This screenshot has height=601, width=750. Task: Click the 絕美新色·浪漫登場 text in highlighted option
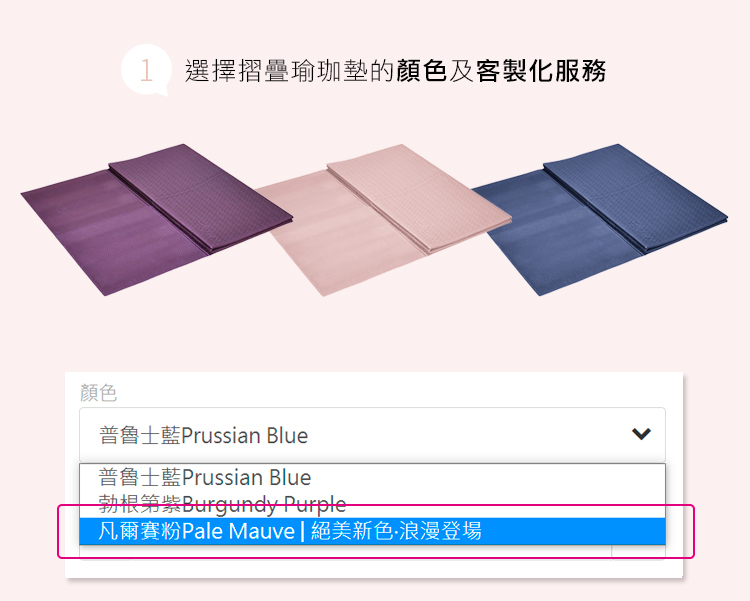(396, 531)
